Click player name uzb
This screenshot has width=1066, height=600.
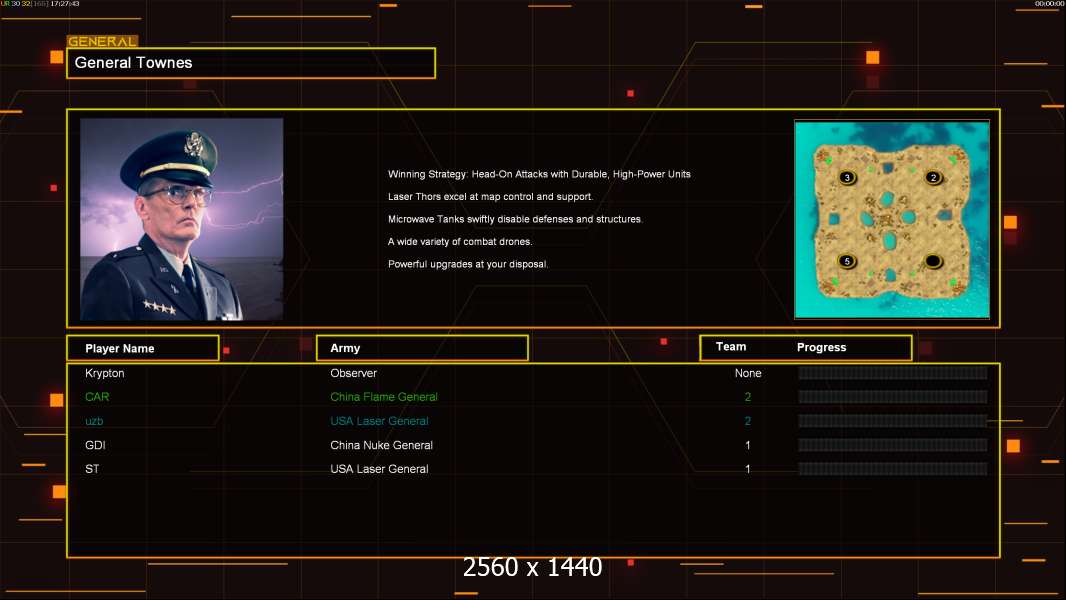94,421
